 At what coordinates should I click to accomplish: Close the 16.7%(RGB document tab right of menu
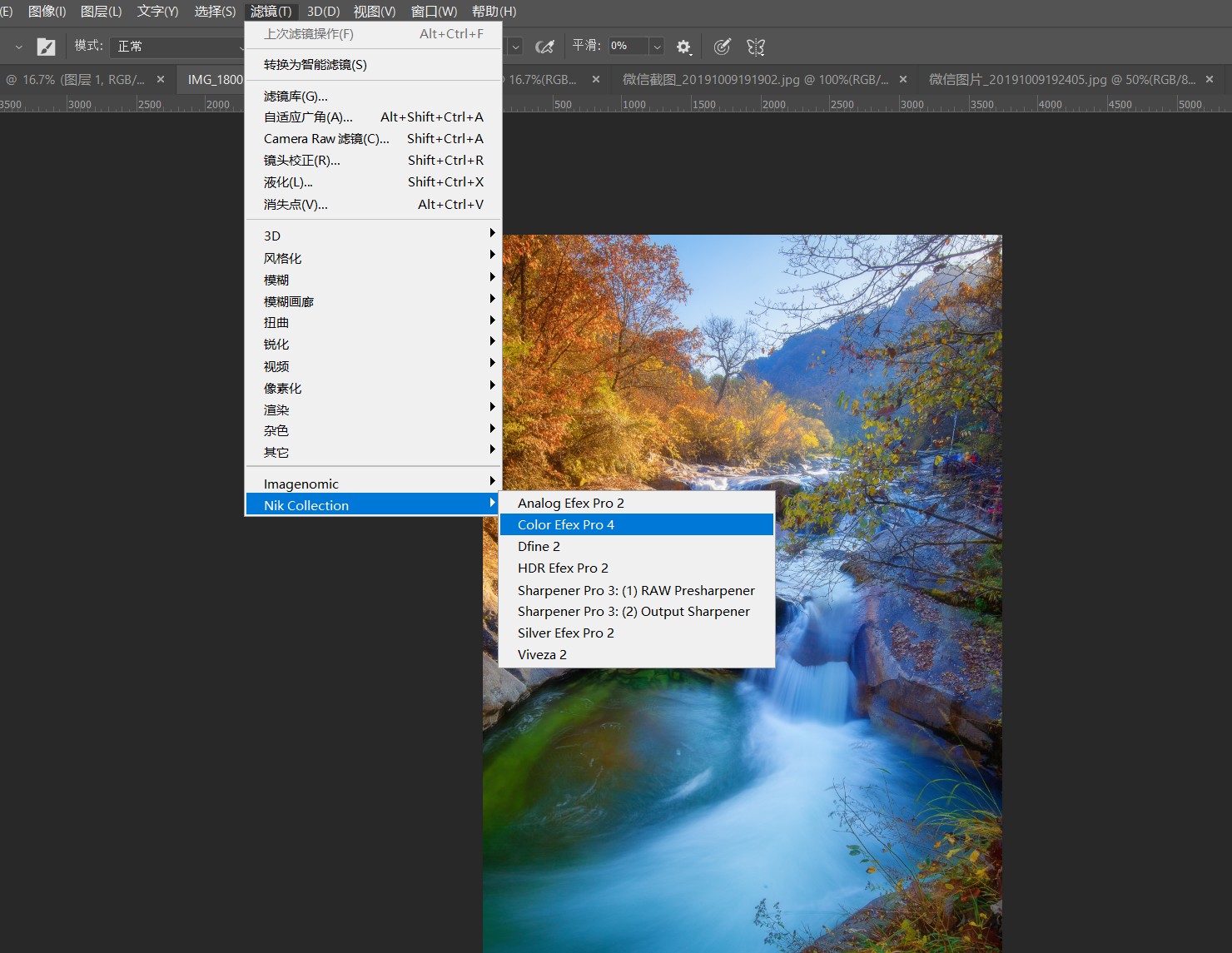pyautogui.click(x=596, y=80)
